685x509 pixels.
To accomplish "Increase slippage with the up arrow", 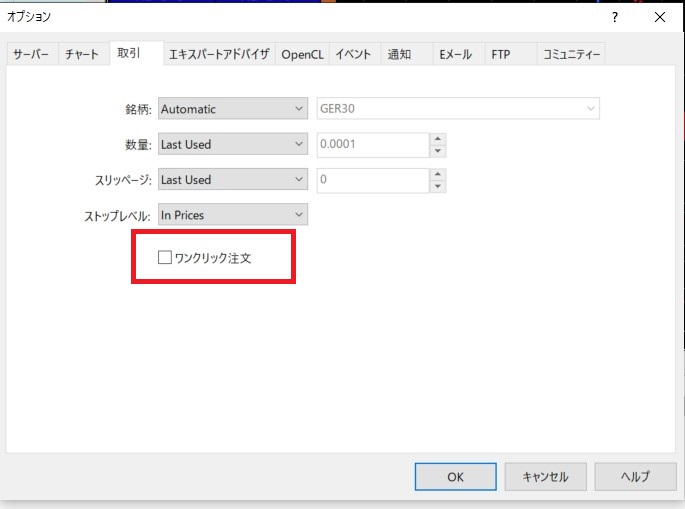I will [x=438, y=174].
